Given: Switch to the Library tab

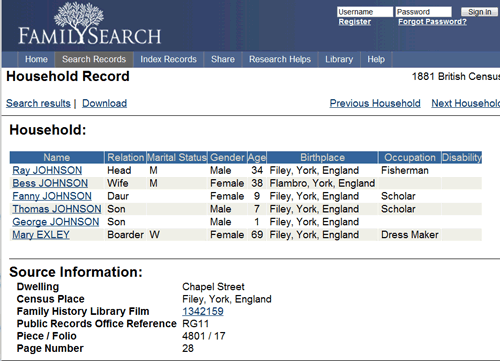Looking at the screenshot, I should coord(339,59).
